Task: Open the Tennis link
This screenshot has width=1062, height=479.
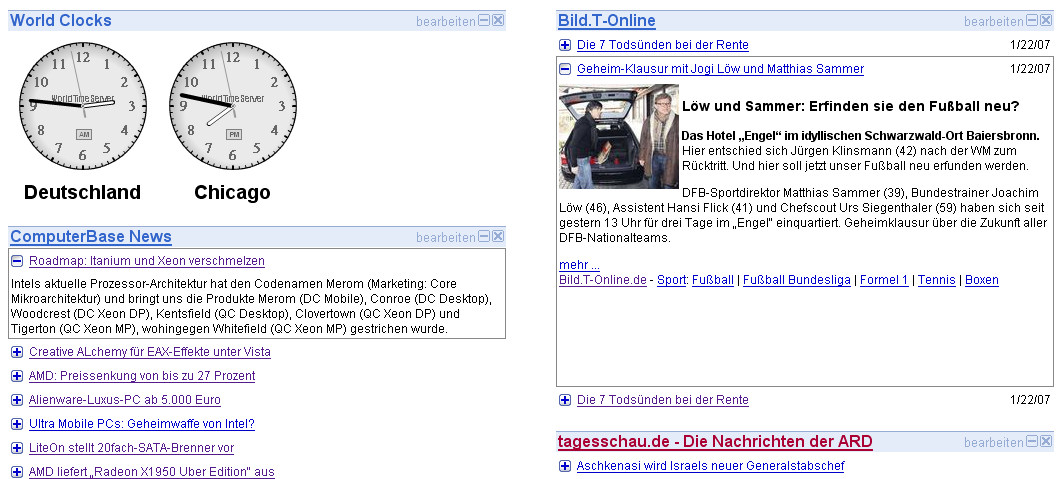Action: pos(937,280)
